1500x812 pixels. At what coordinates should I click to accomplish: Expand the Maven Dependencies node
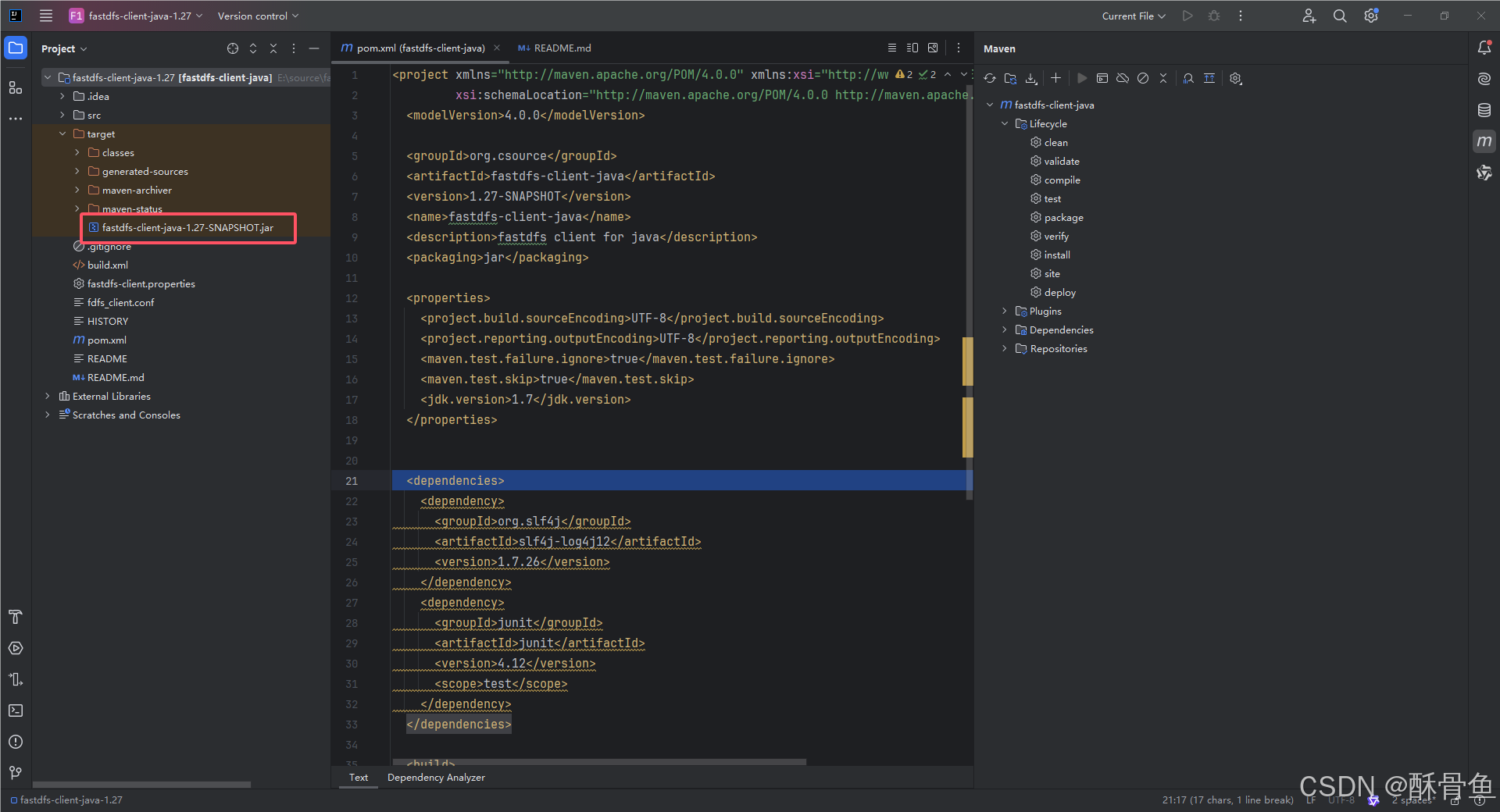pos(1005,330)
